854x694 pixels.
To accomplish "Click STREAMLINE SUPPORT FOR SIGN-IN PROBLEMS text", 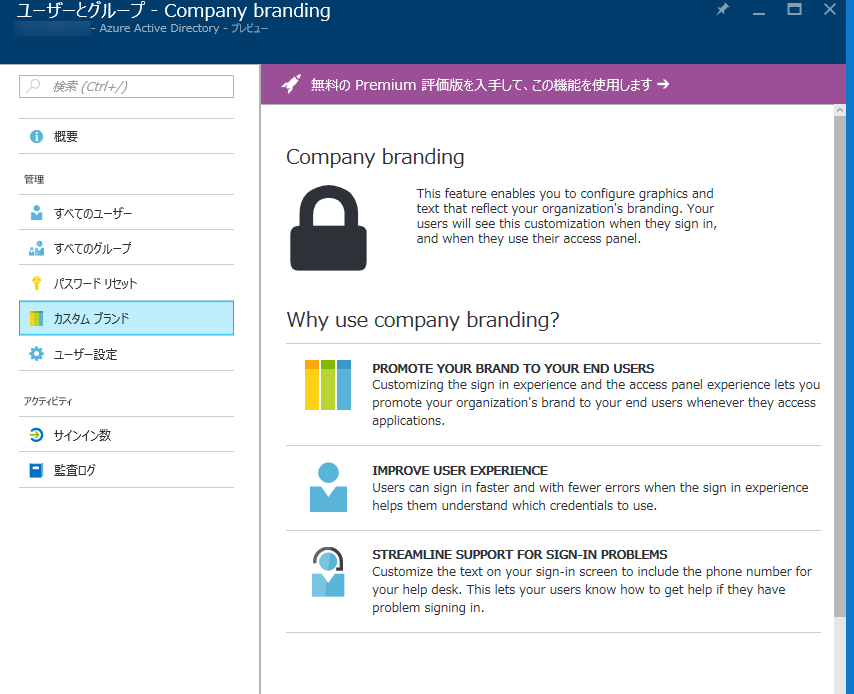I will click(x=520, y=555).
